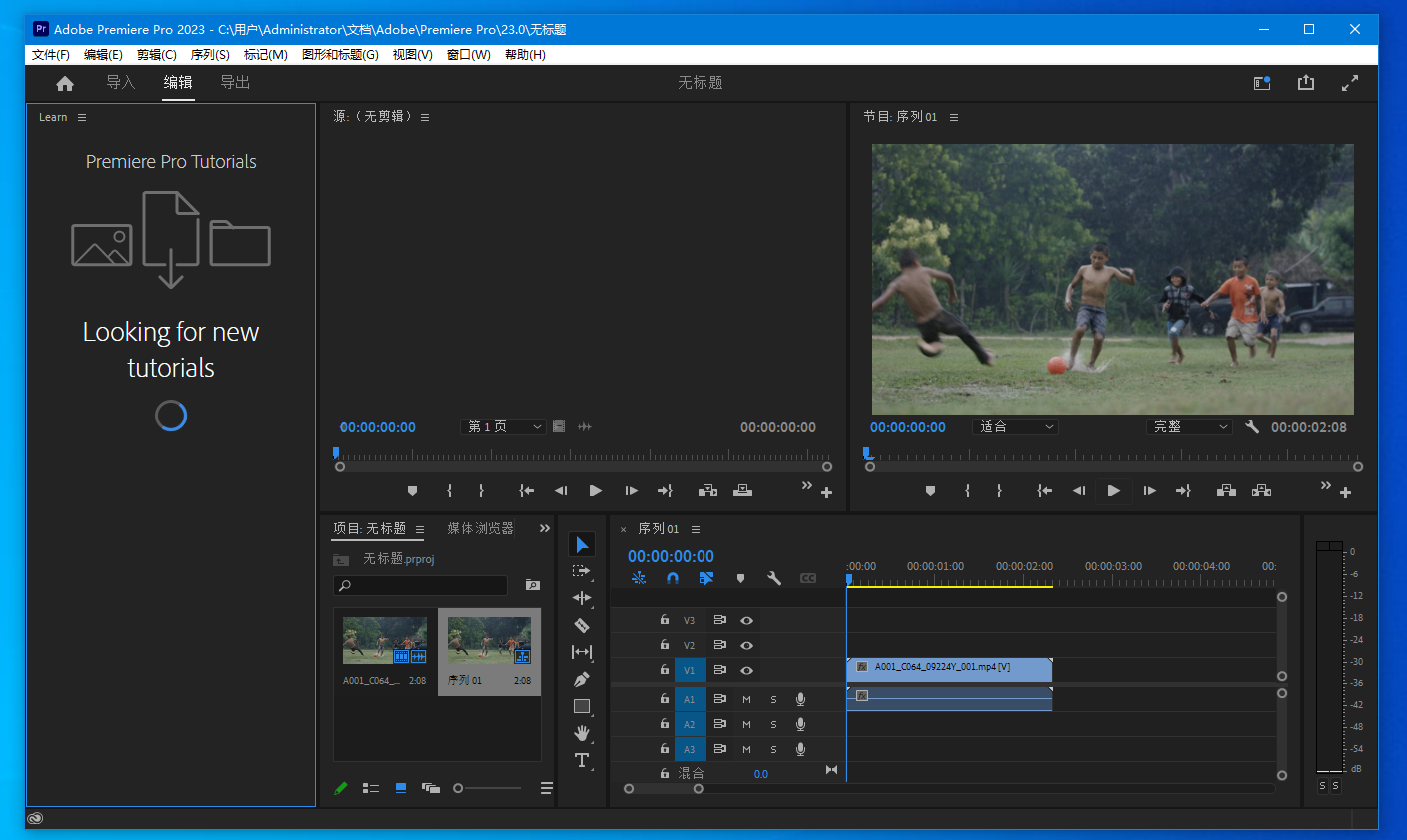
Task: Select the Selection tool arrow
Action: coord(582,544)
